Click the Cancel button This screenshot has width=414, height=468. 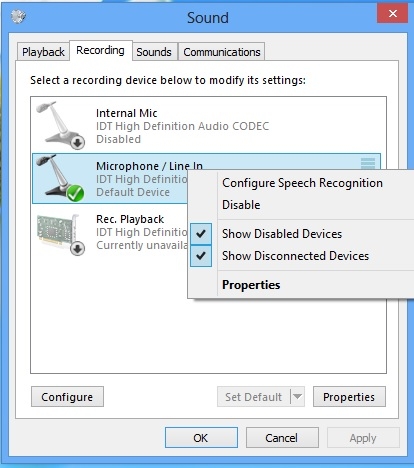[x=282, y=438]
